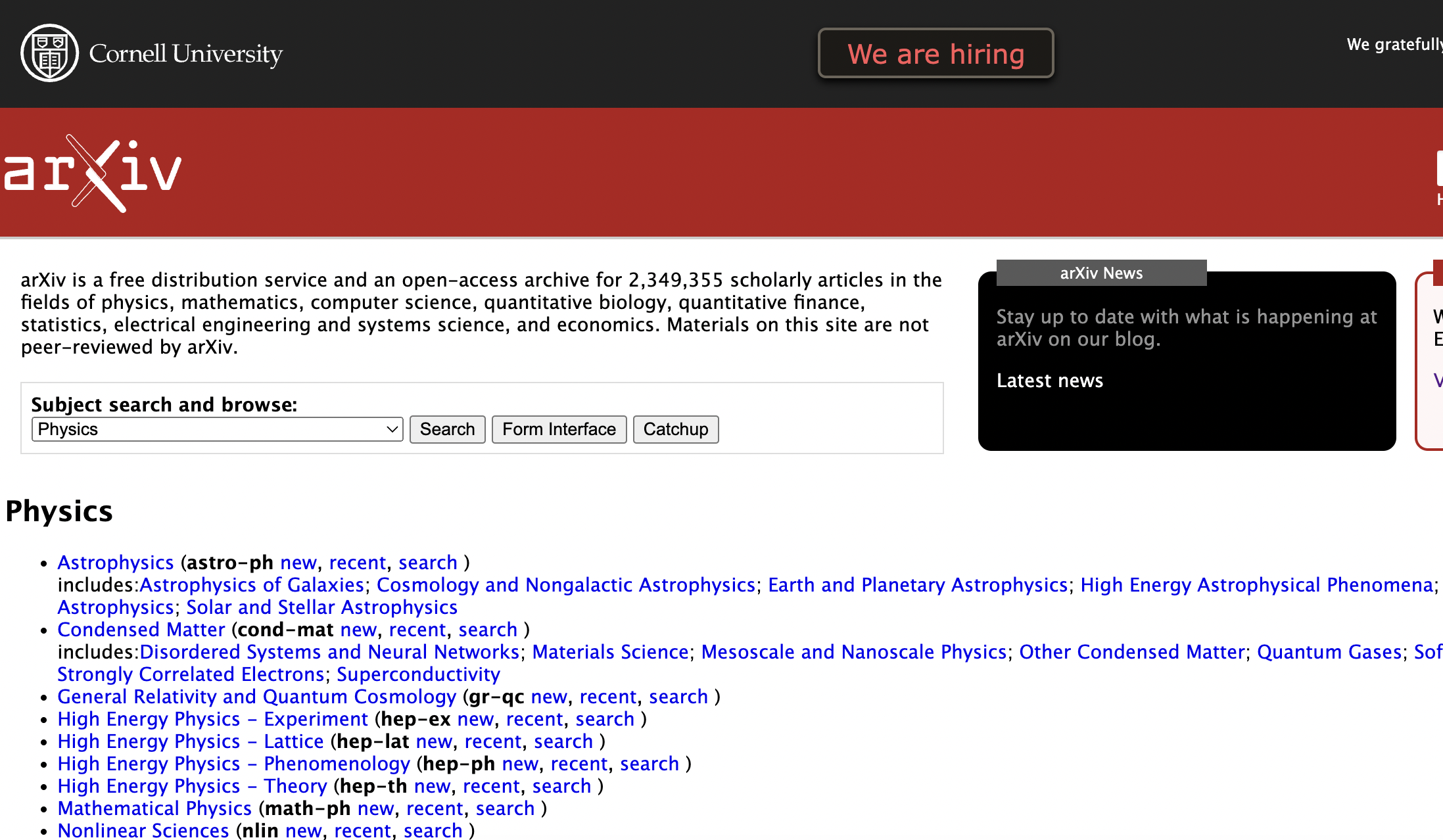Click the arXiv logo
Viewport: 1443px width, 840px height.
92,173
